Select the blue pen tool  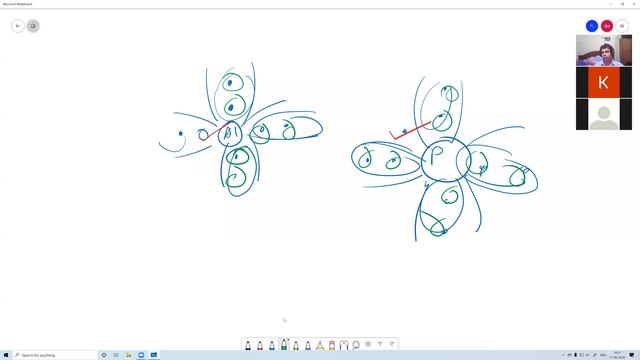point(272,345)
